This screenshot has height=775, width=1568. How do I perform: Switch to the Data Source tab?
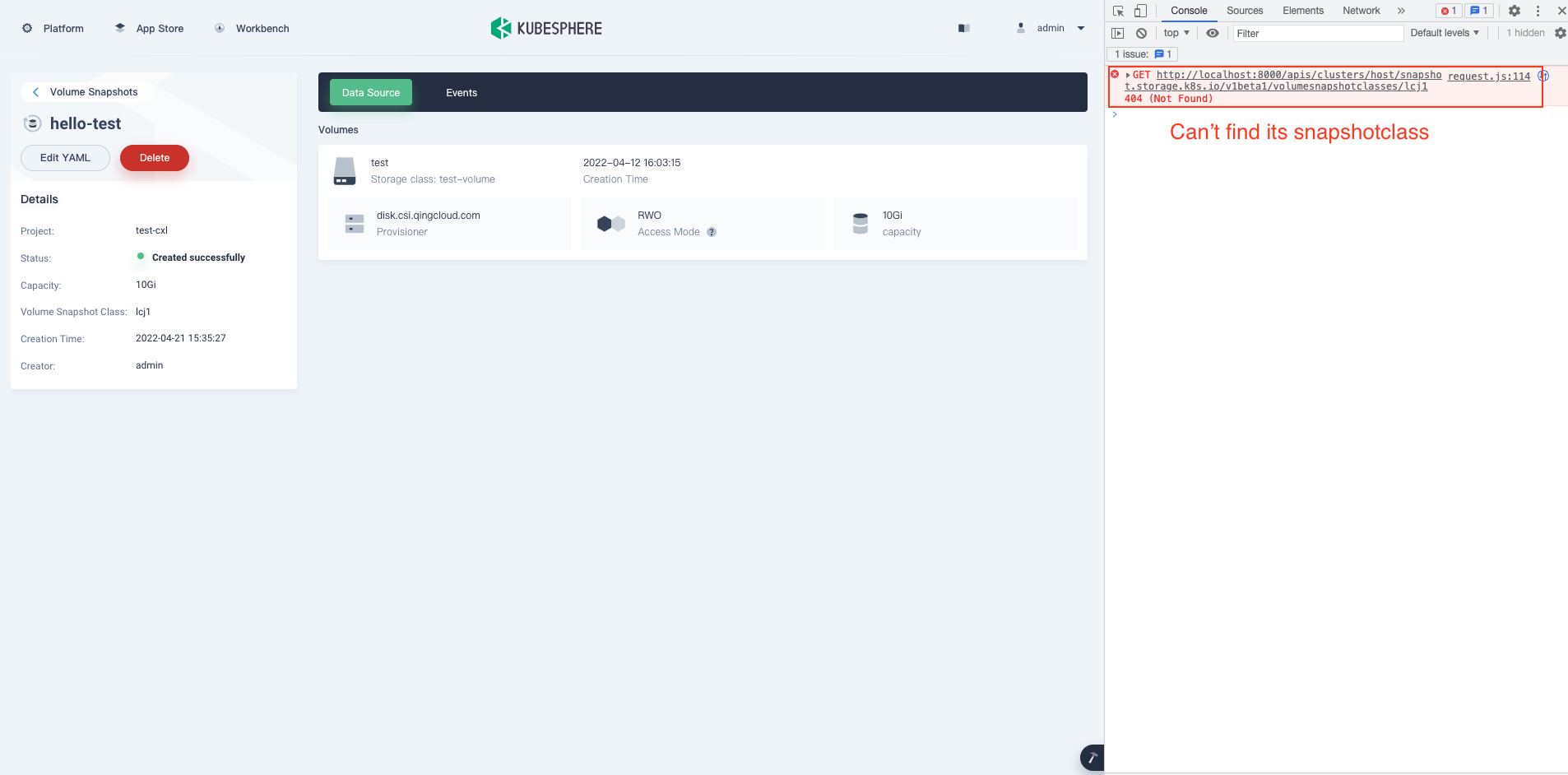click(x=371, y=92)
